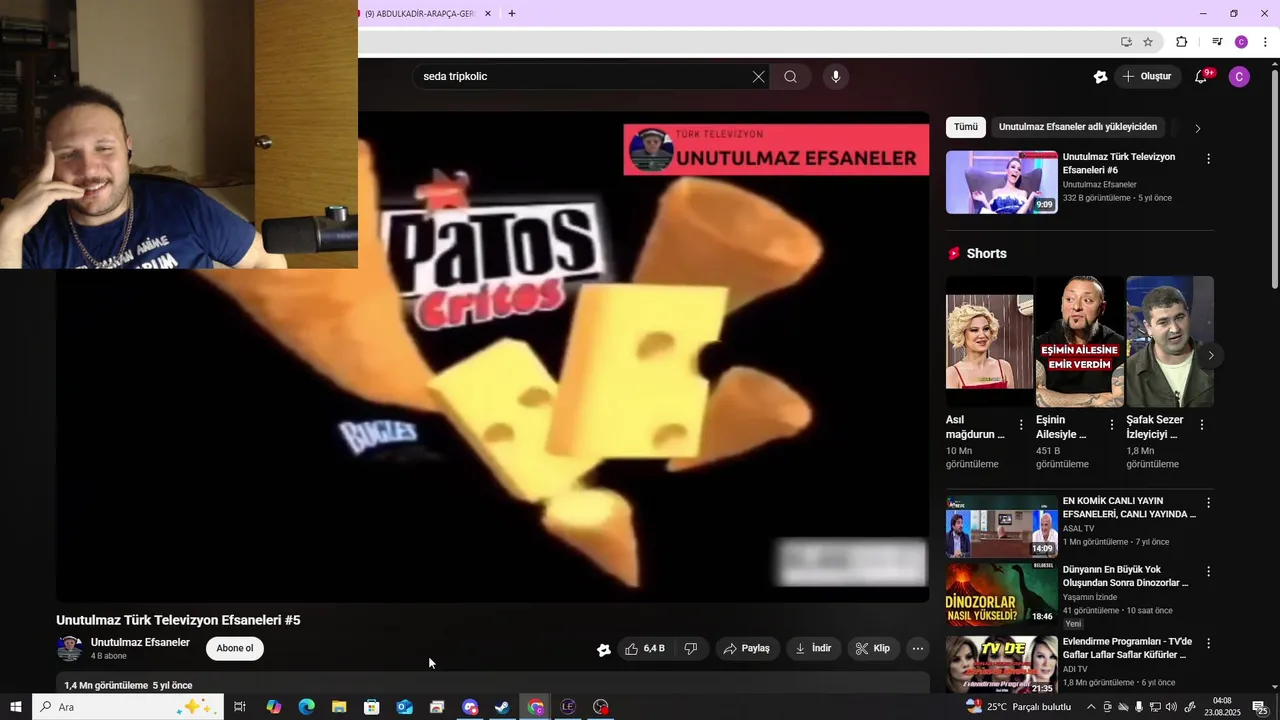Screen dimensions: 1280x720
Task: Open File Explorer from taskbar
Action: tap(339, 707)
